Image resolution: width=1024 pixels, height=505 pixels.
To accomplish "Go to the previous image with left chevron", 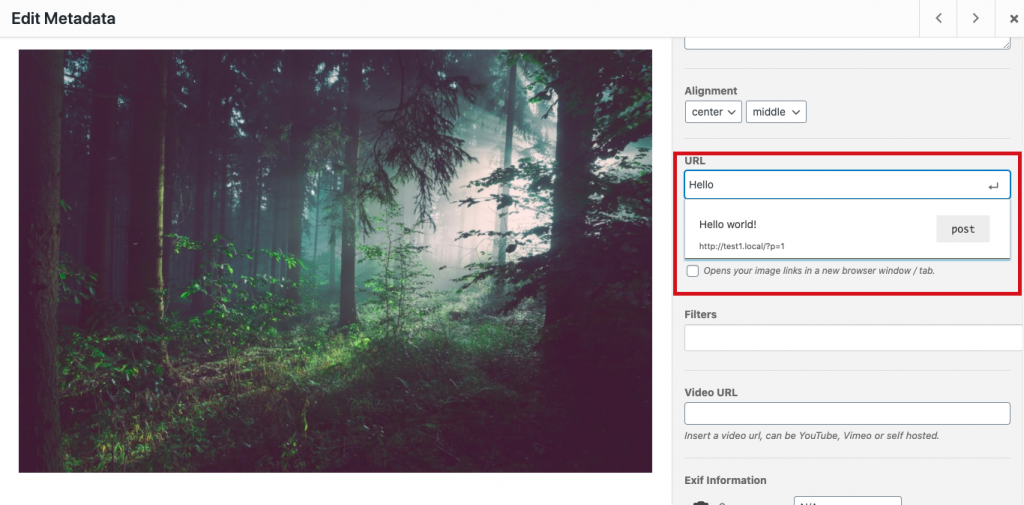I will pos(938,18).
